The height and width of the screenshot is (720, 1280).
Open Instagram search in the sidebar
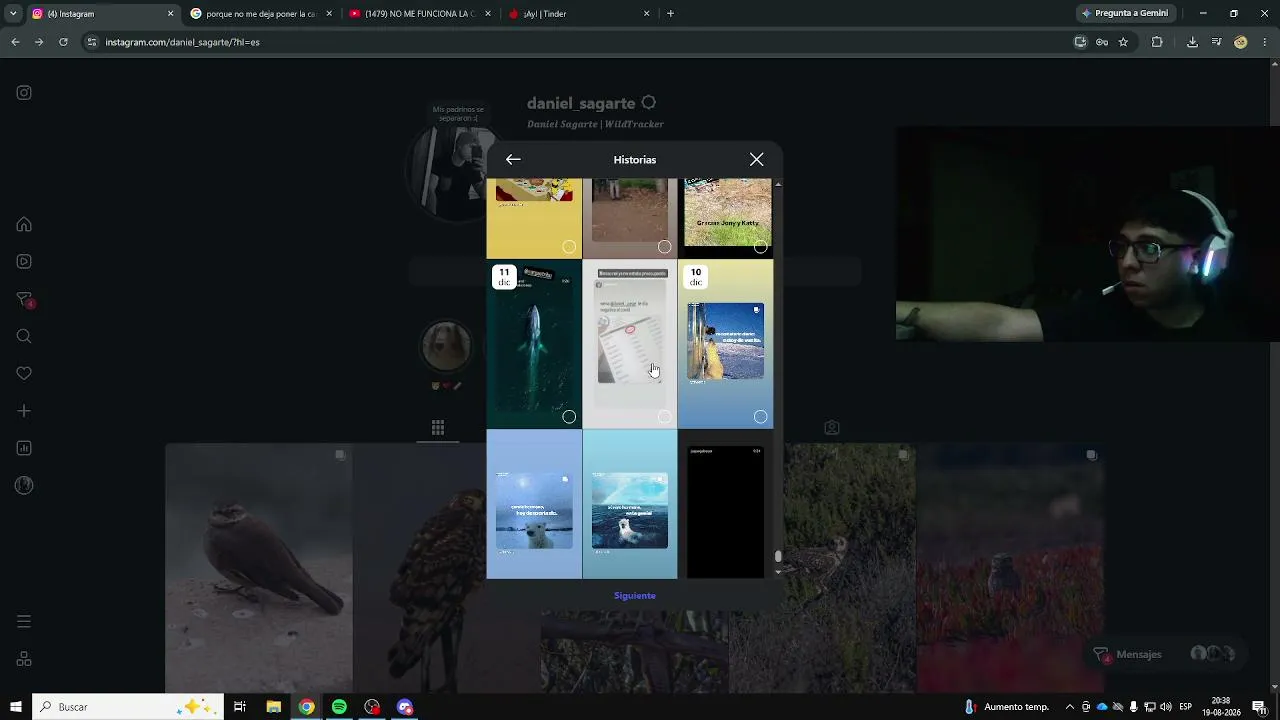click(x=24, y=336)
